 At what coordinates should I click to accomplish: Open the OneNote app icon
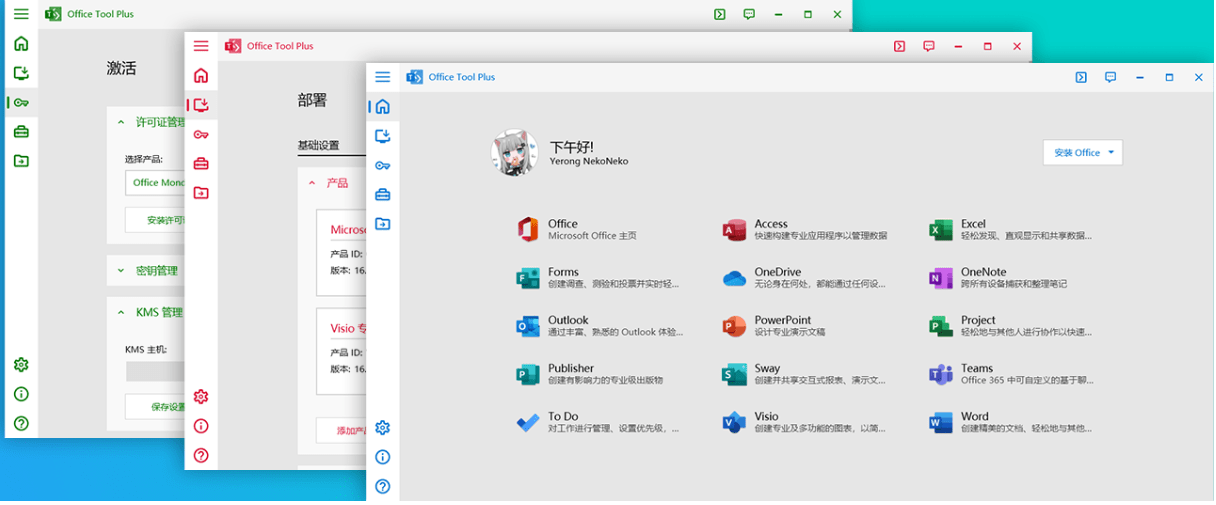[940, 278]
